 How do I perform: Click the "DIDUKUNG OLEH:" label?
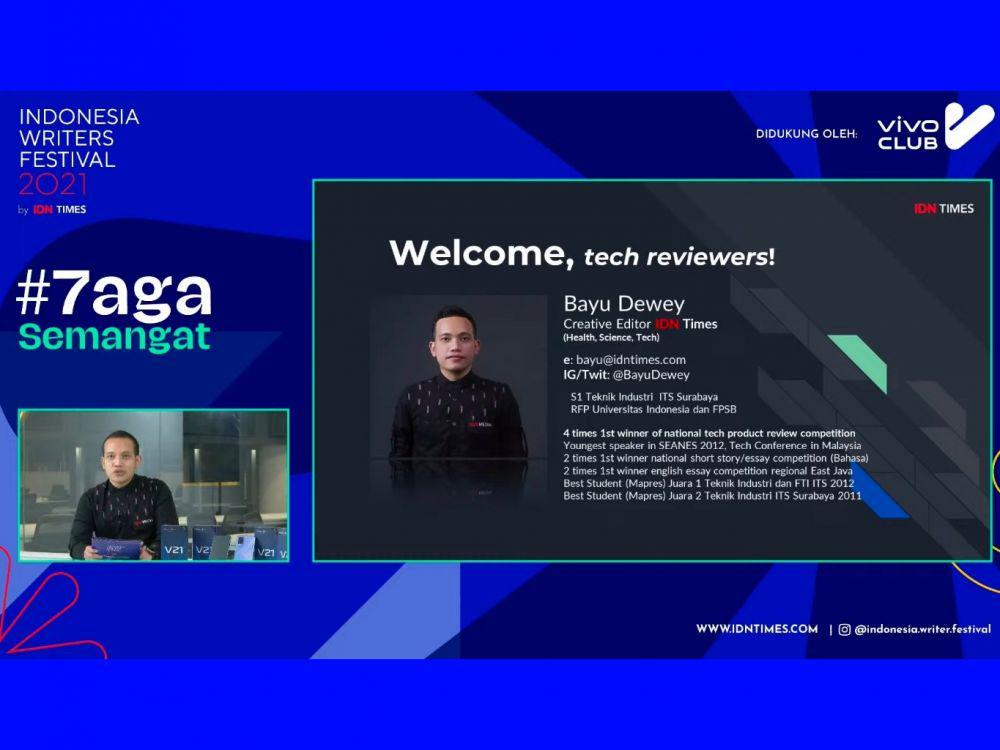[x=807, y=134]
